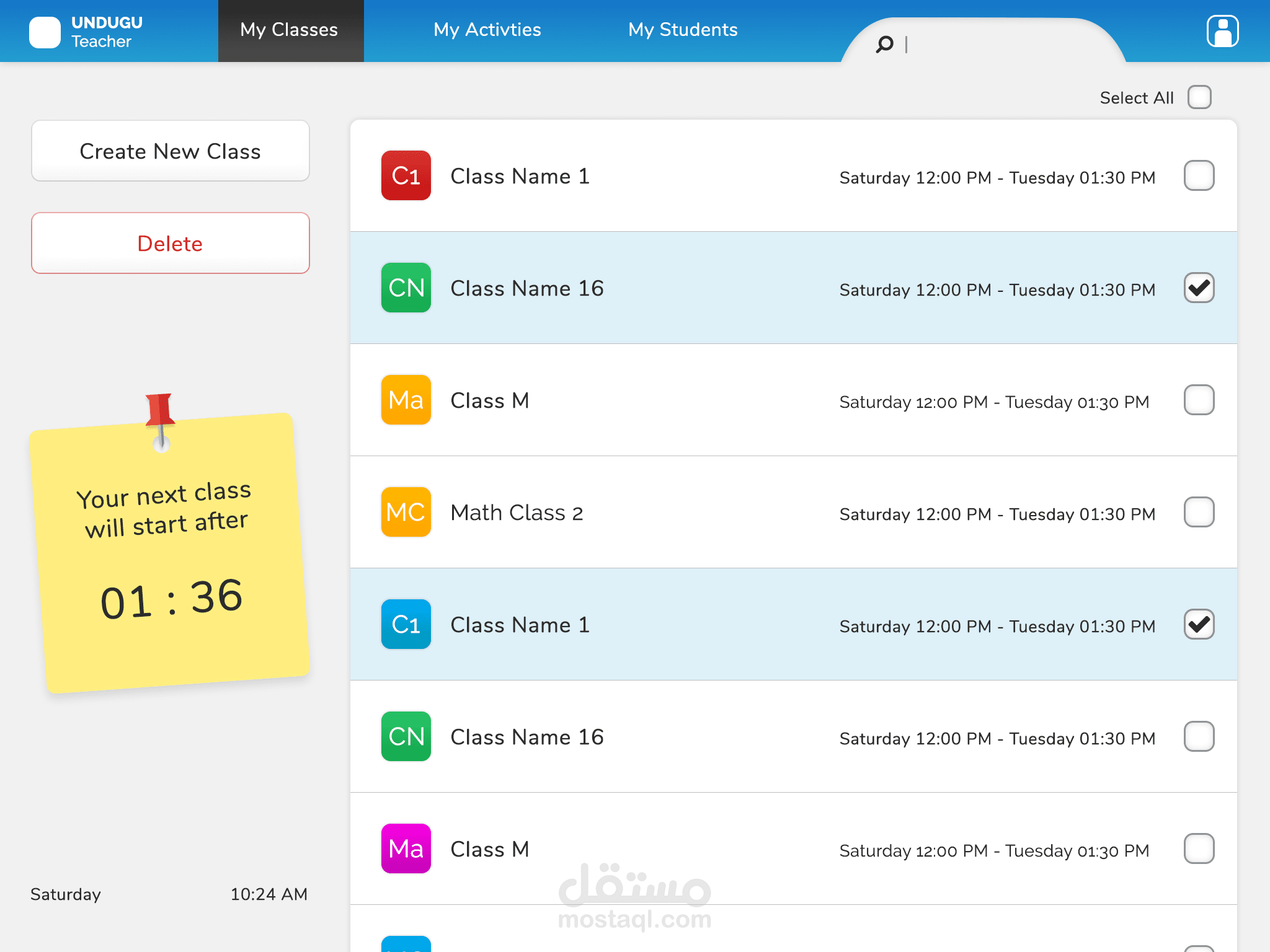Screen dimensions: 1270x952
Task: Open the My Students tab
Action: point(682,30)
